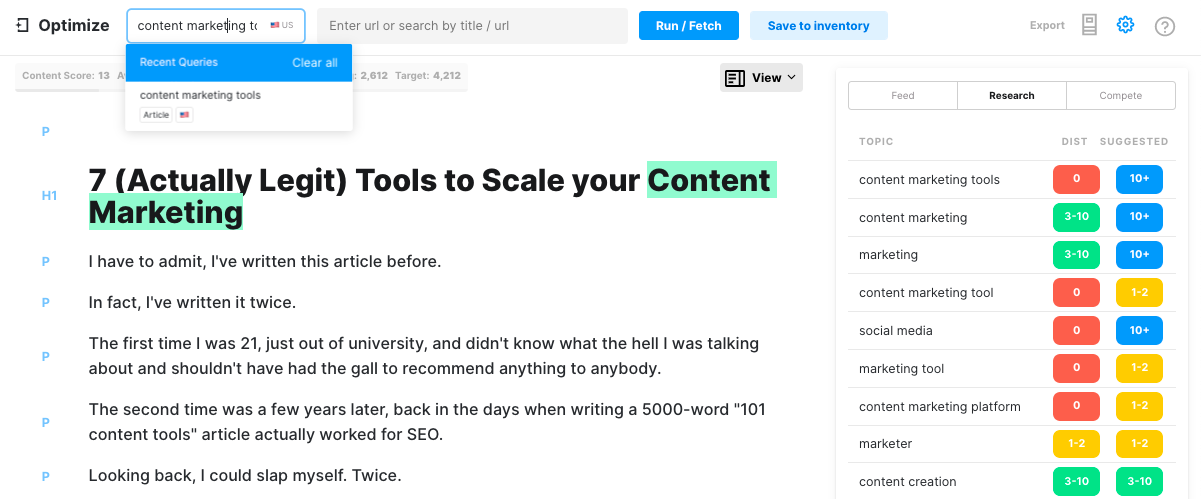Image resolution: width=1201 pixels, height=499 pixels.
Task: Focus the URL or title search field
Action: click(x=472, y=26)
